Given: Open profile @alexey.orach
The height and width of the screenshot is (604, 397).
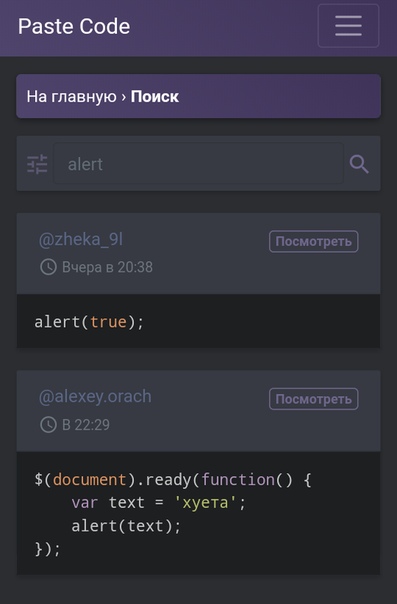Looking at the screenshot, I should (95, 396).
